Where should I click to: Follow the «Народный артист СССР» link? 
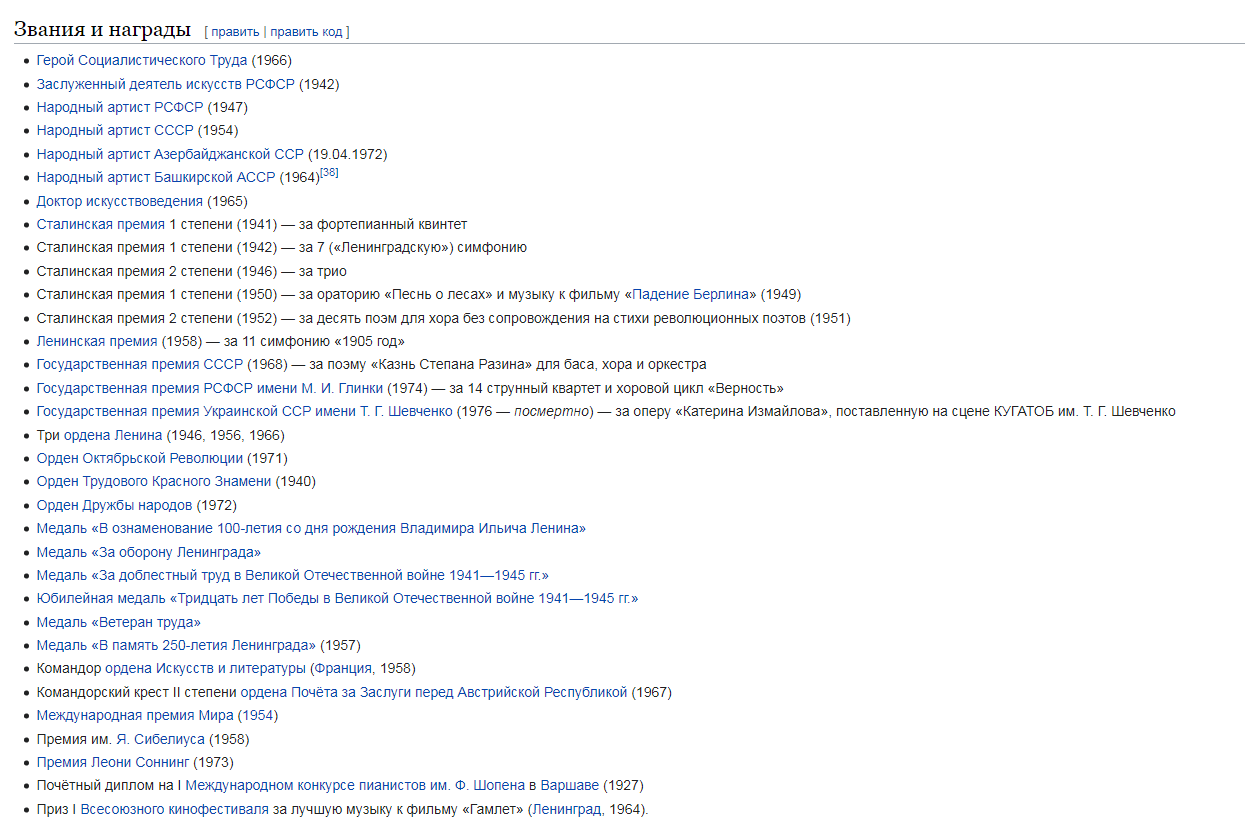pyautogui.click(x=114, y=130)
